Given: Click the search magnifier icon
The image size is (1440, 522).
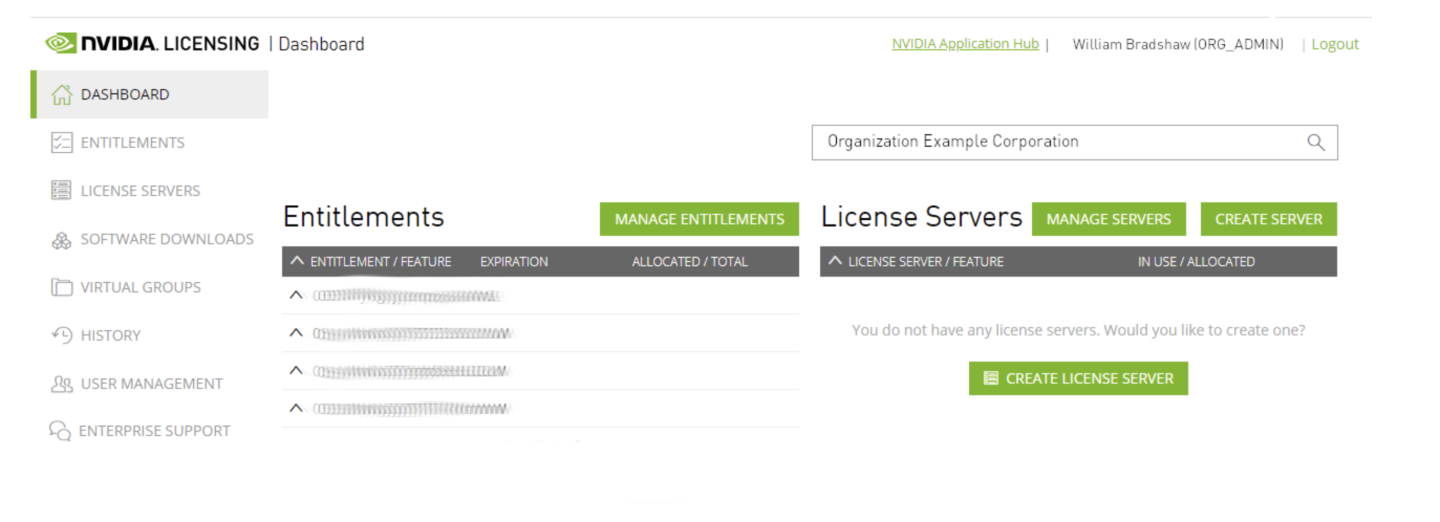Looking at the screenshot, I should click(x=1316, y=142).
